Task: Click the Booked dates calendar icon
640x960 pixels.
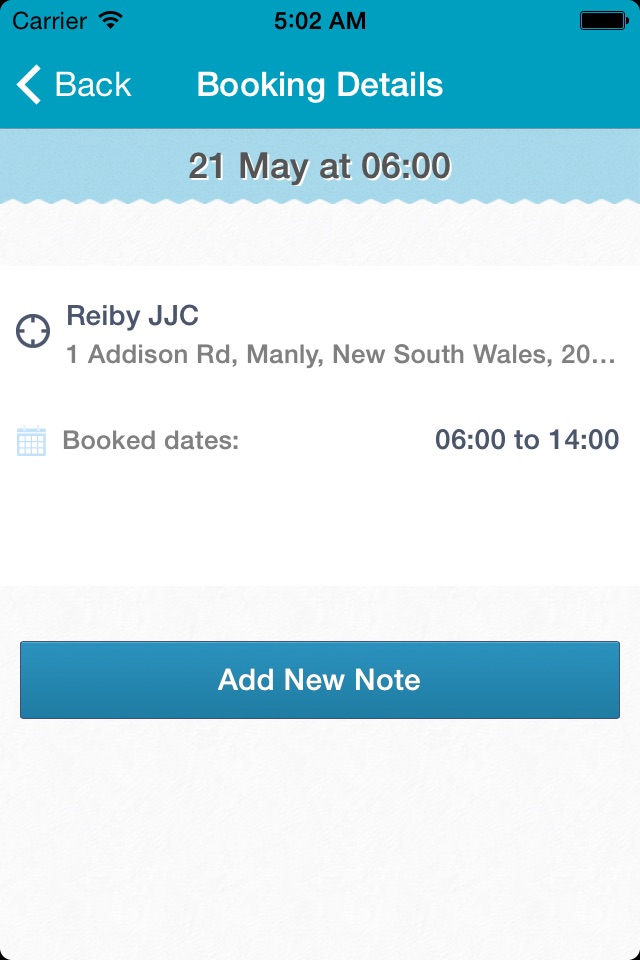Action: (x=31, y=441)
